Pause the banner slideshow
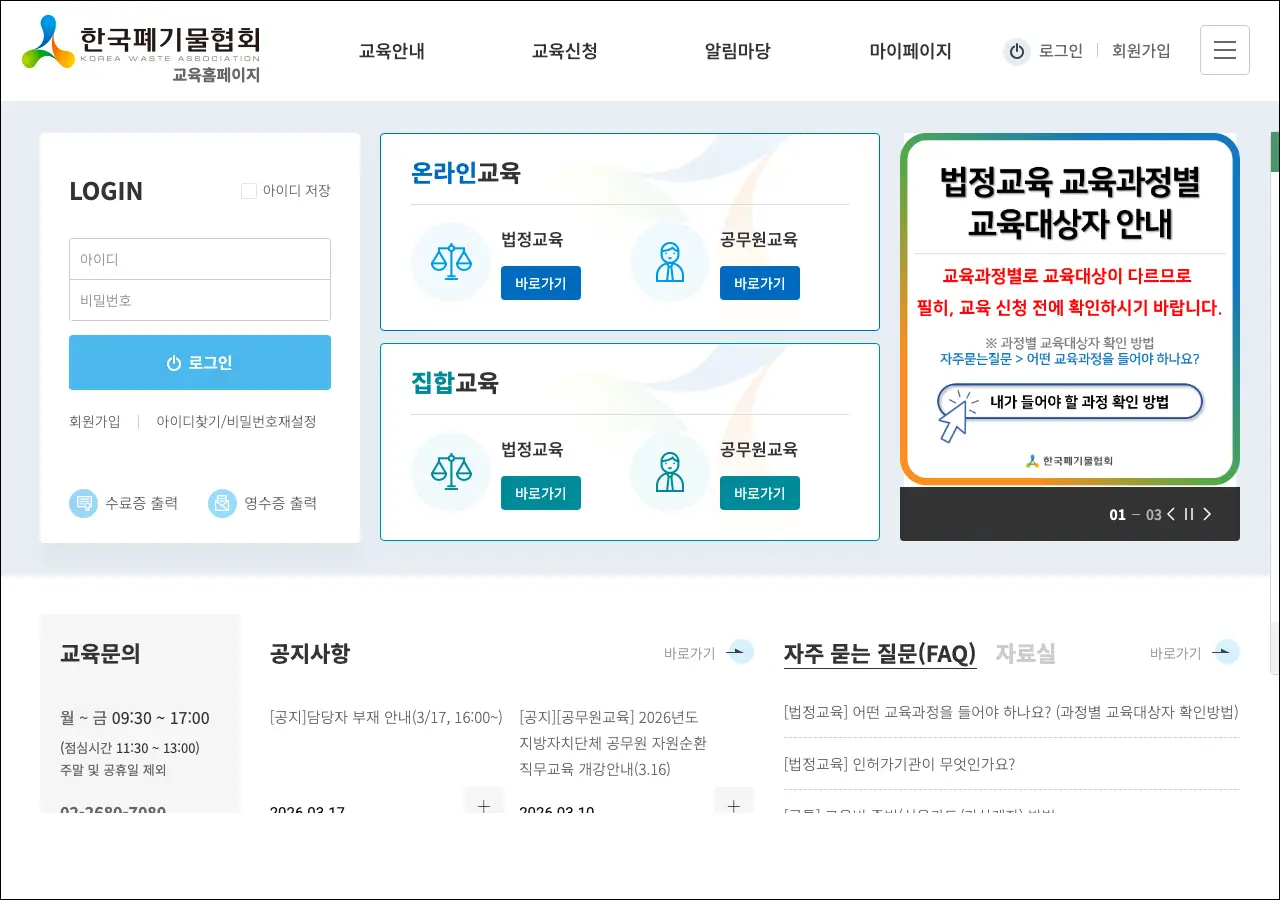 [x=1189, y=514]
